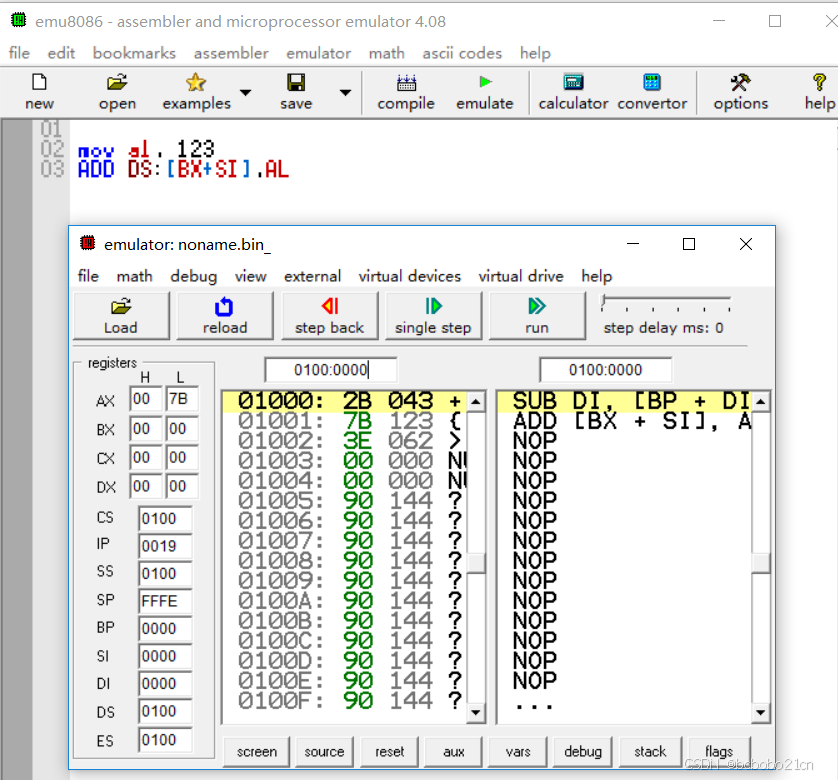Screen dimensions: 838x780
Task: Click the DS register field
Action: [x=165, y=711]
